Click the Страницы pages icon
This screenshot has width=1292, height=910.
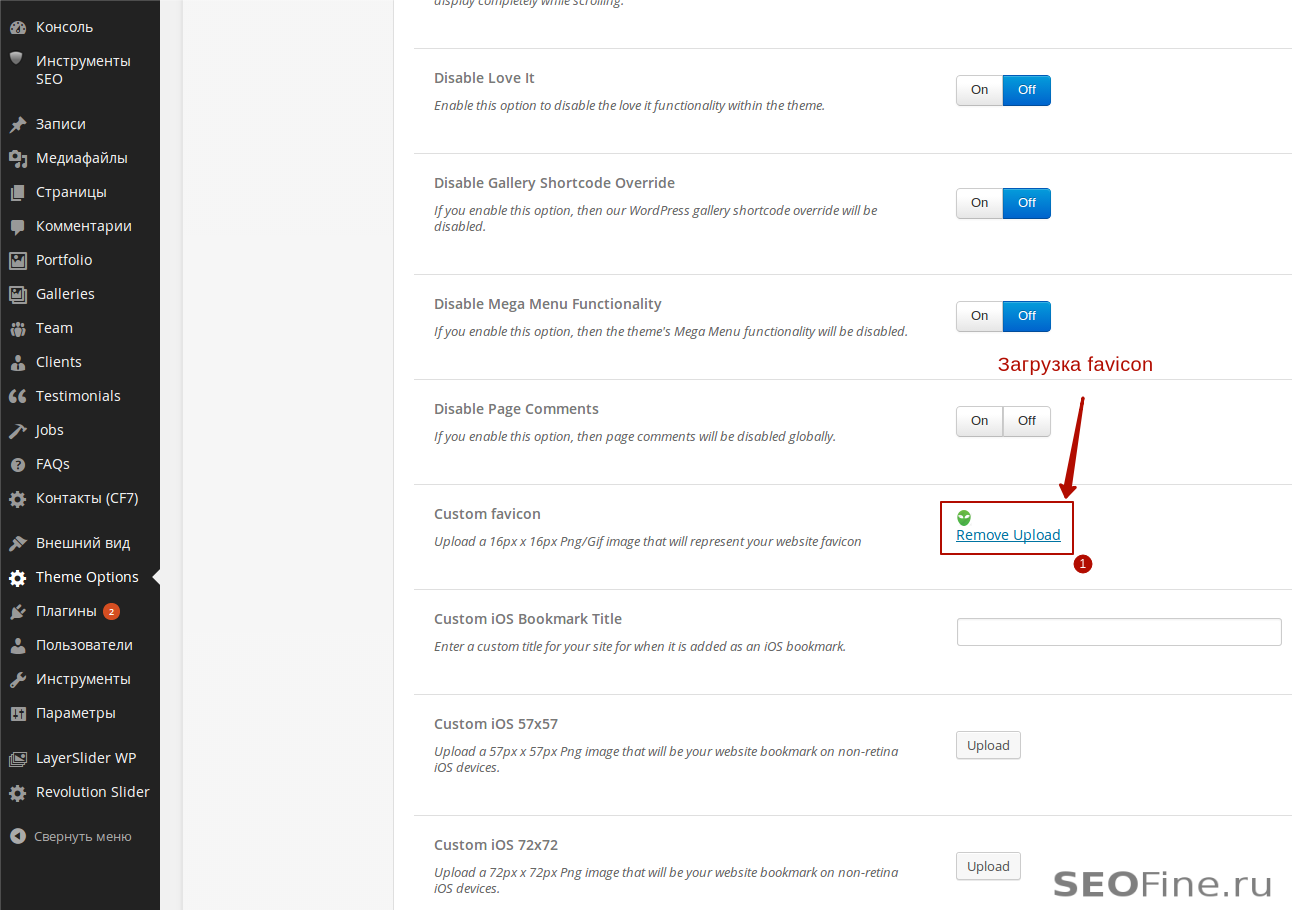click(18, 192)
